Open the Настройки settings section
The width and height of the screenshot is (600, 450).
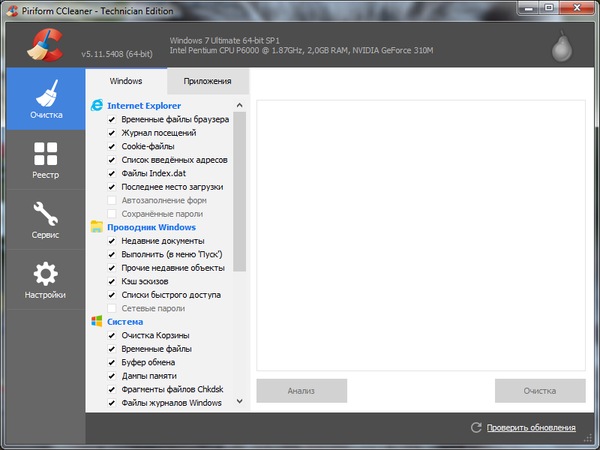coord(45,280)
